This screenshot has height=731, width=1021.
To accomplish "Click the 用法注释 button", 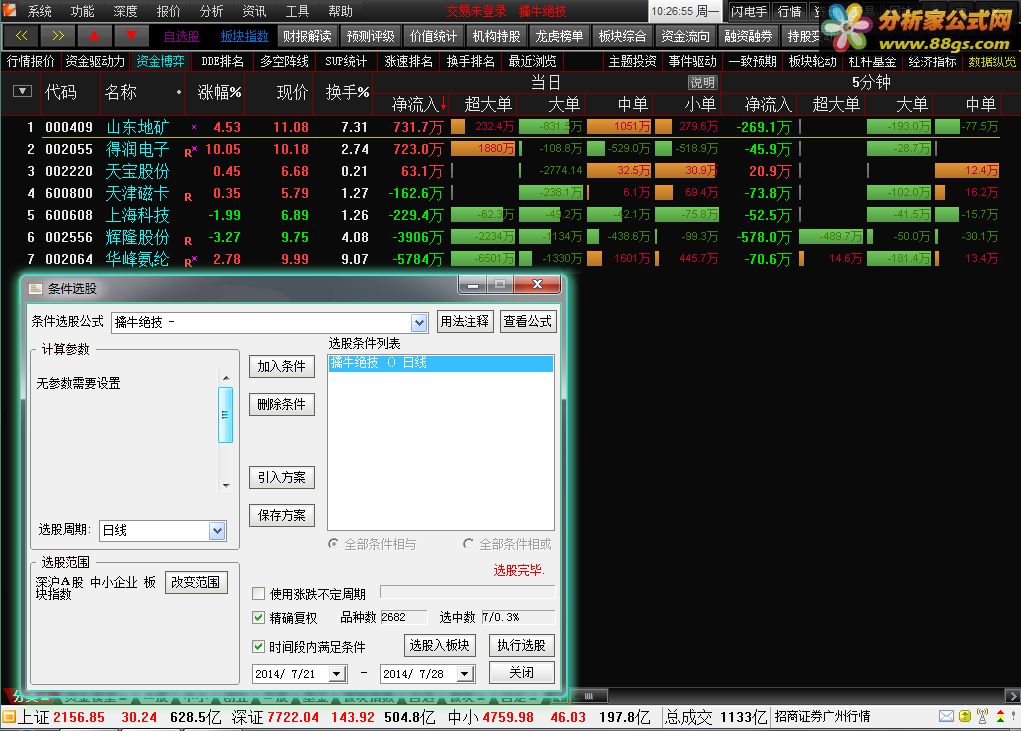I will [x=465, y=322].
